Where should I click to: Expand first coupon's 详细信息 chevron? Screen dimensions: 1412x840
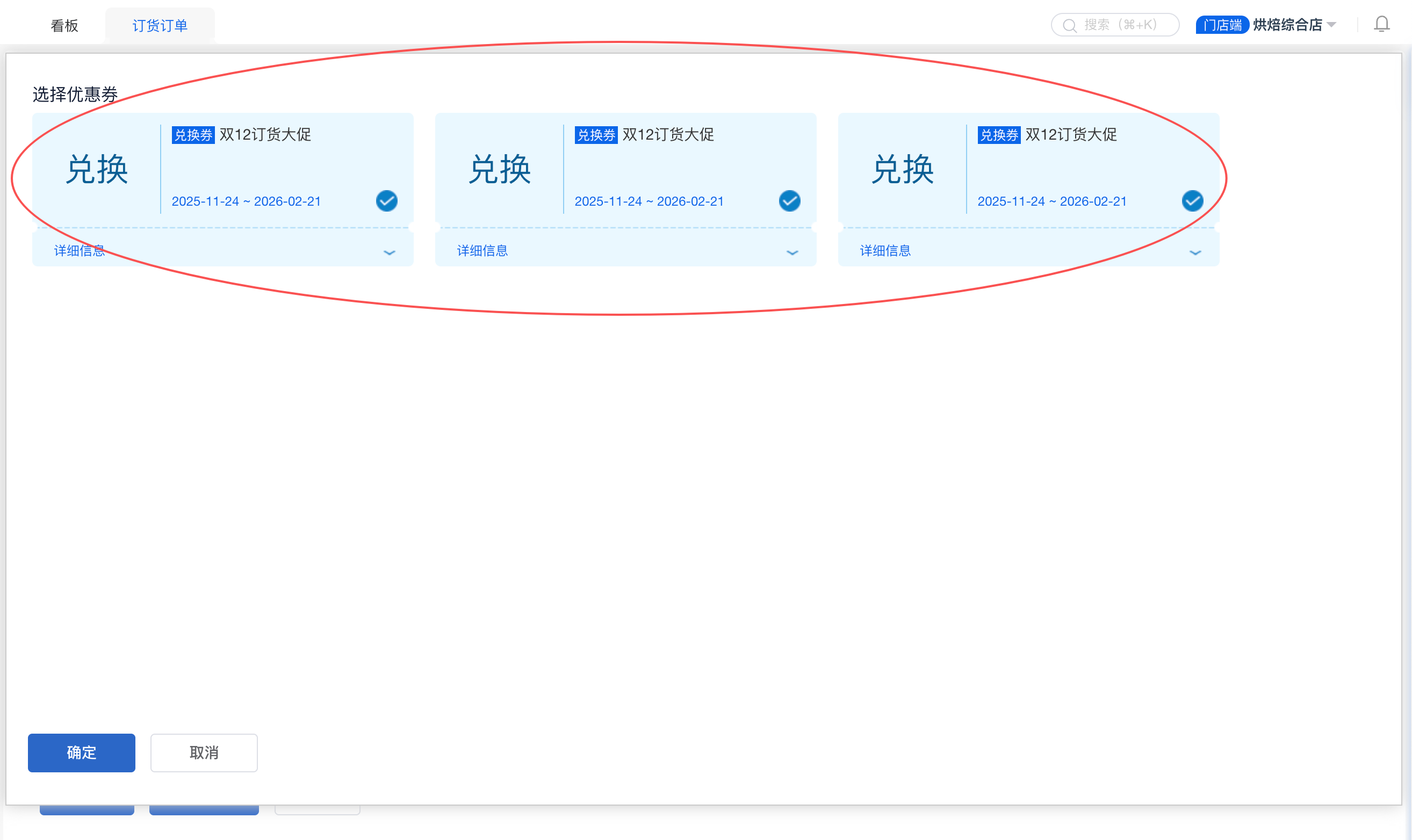click(390, 252)
